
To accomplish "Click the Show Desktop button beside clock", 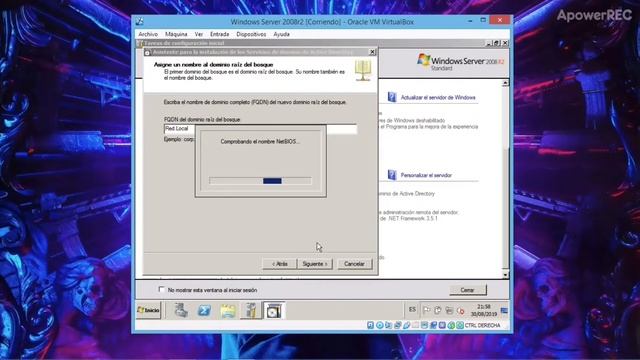I will pyautogui.click(x=504, y=311).
